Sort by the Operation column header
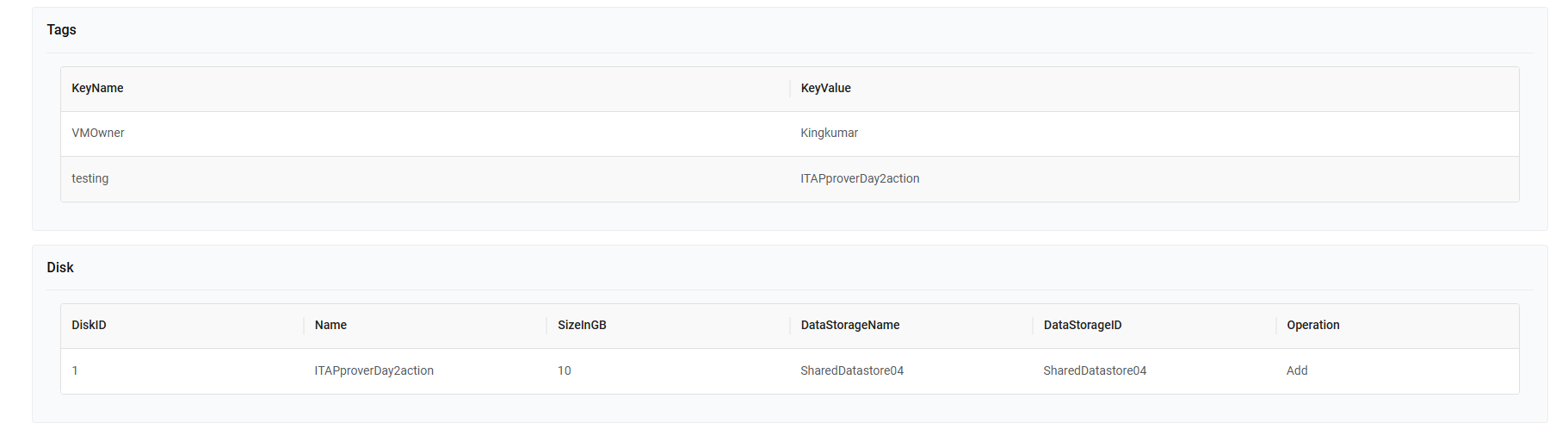Image resolution: width=1568 pixels, height=448 pixels. [x=1312, y=325]
